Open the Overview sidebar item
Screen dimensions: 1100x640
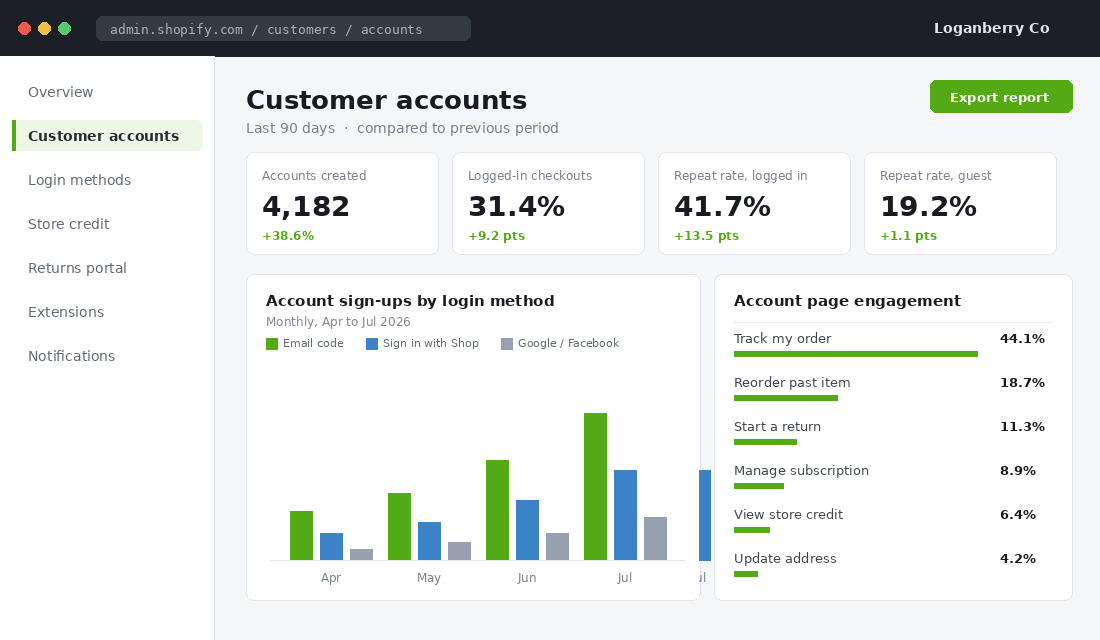60,92
